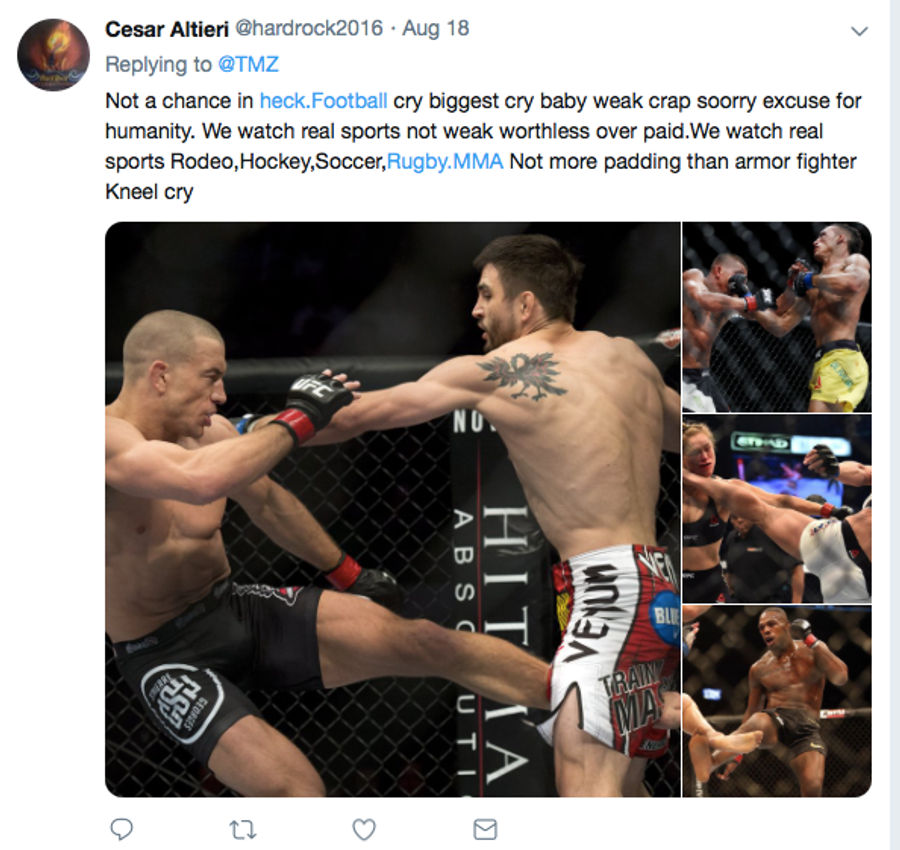Retweet using the arrows icon
Image resolution: width=900 pixels, height=850 pixels.
(243, 830)
